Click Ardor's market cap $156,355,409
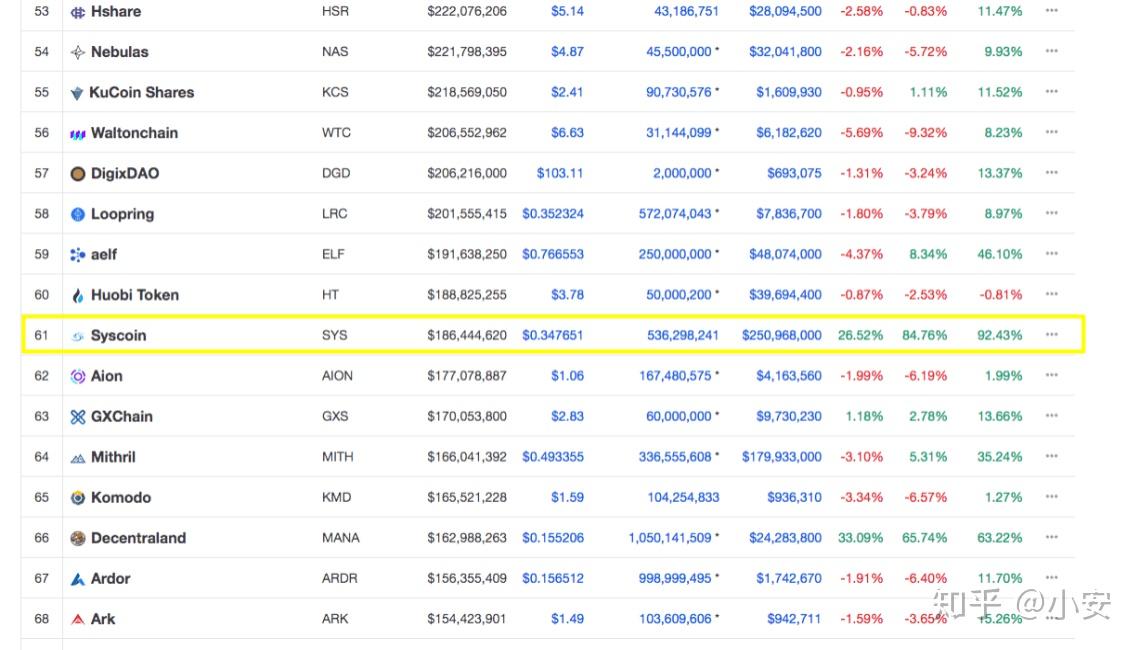 coord(467,579)
